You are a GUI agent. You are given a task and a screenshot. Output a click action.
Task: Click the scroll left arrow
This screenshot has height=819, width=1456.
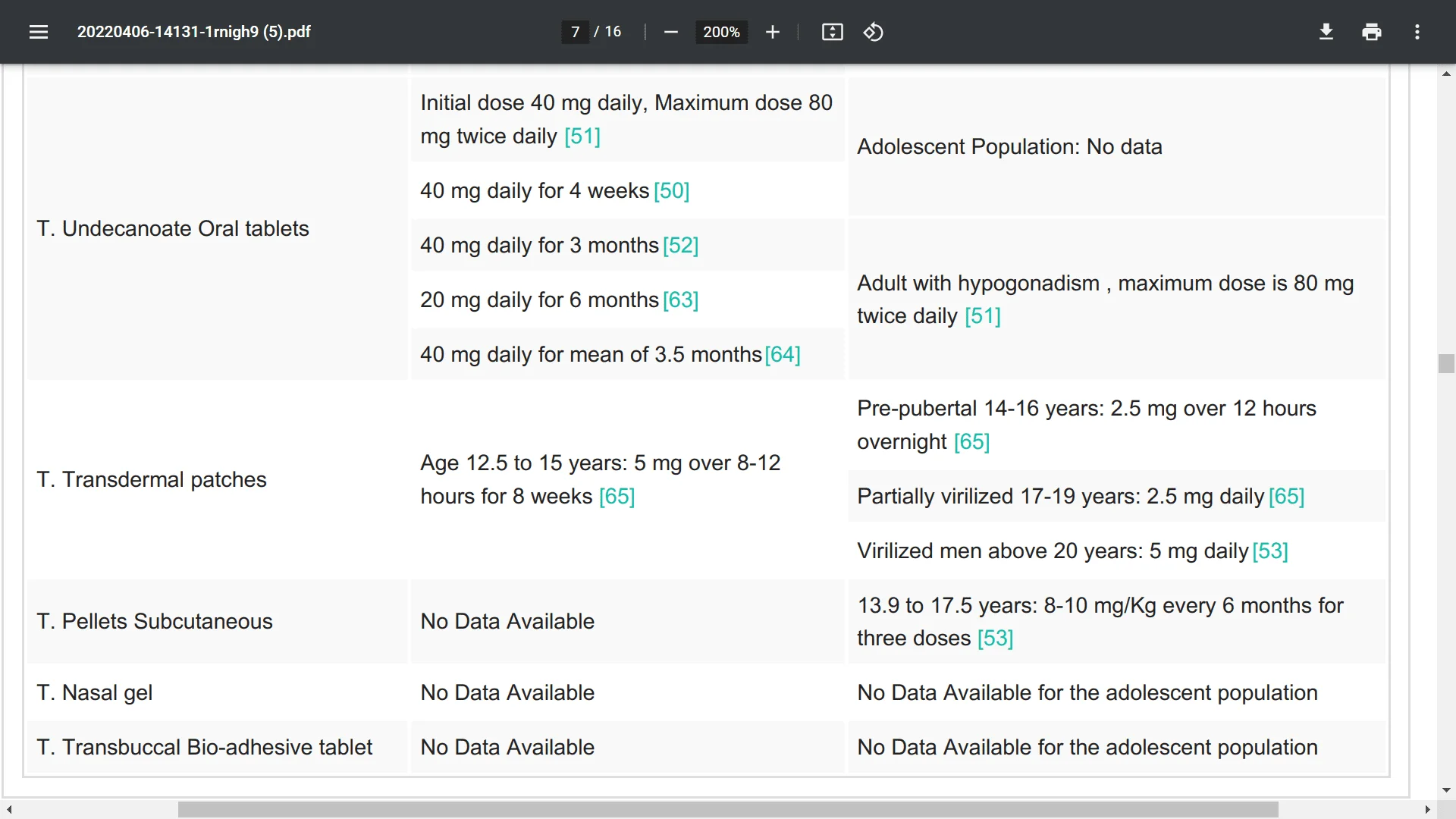coord(9,809)
